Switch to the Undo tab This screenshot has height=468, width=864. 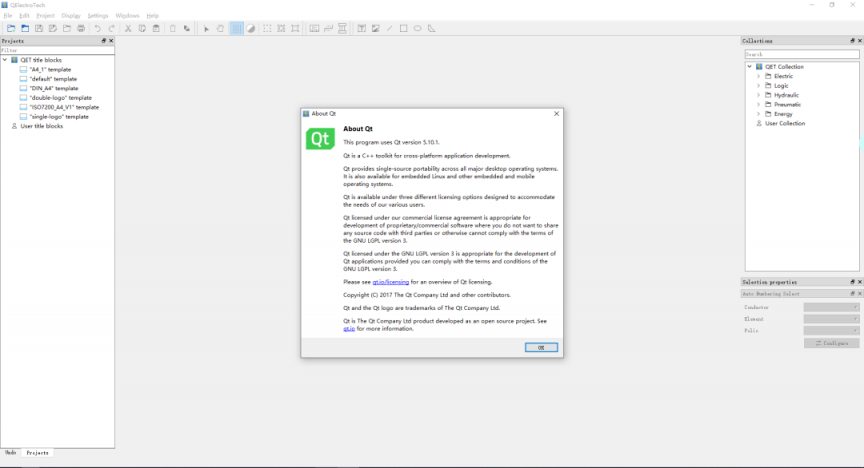point(10,453)
